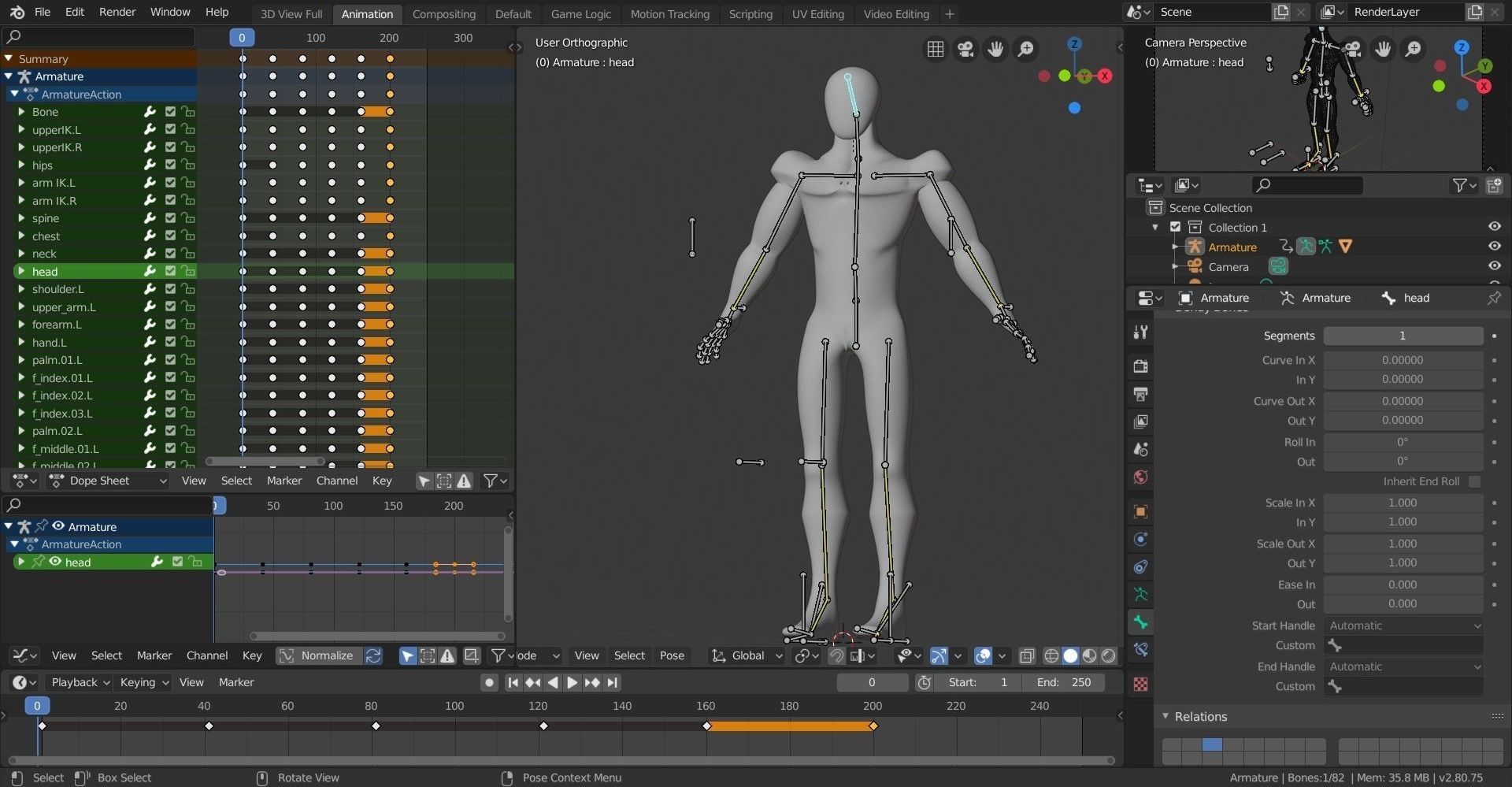This screenshot has height=787, width=1512.
Task: Toggle checkbox on neck channel
Action: pyautogui.click(x=170, y=253)
